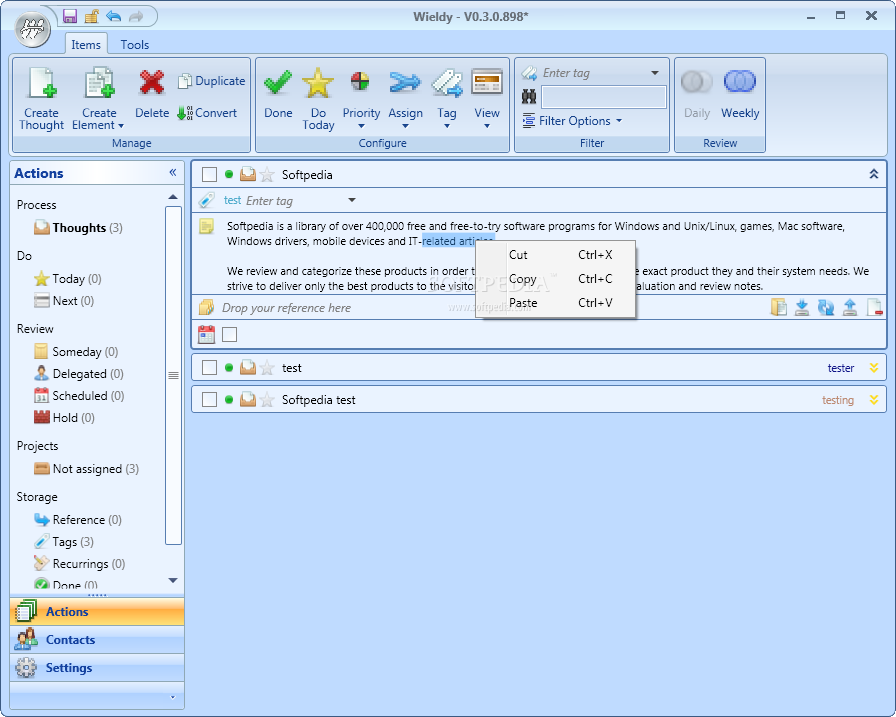Click the yellow note icon beside description
Viewport: 896px width, 717px height.
pyautogui.click(x=206, y=226)
